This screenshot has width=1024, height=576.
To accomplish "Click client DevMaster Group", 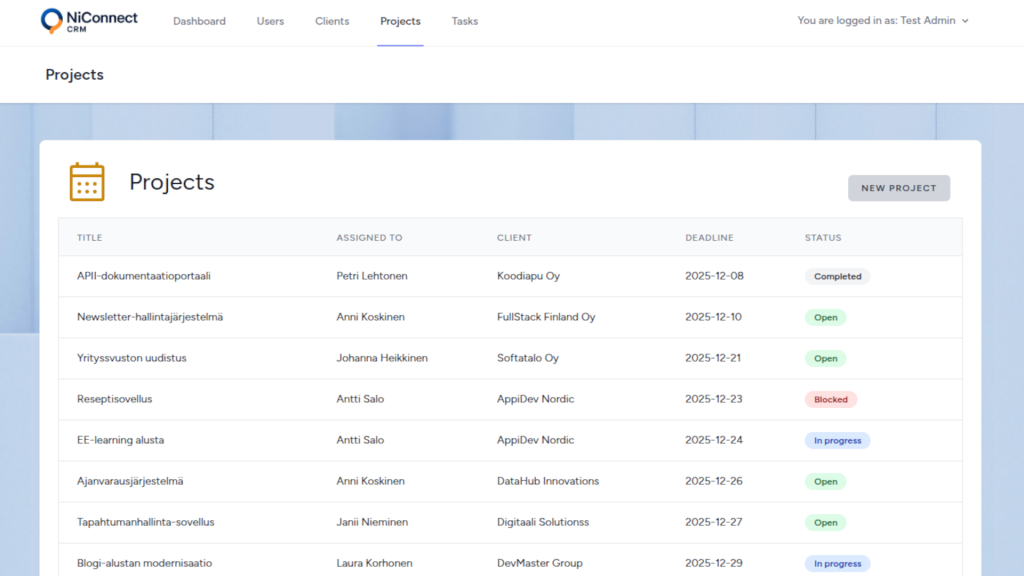I will 539,563.
